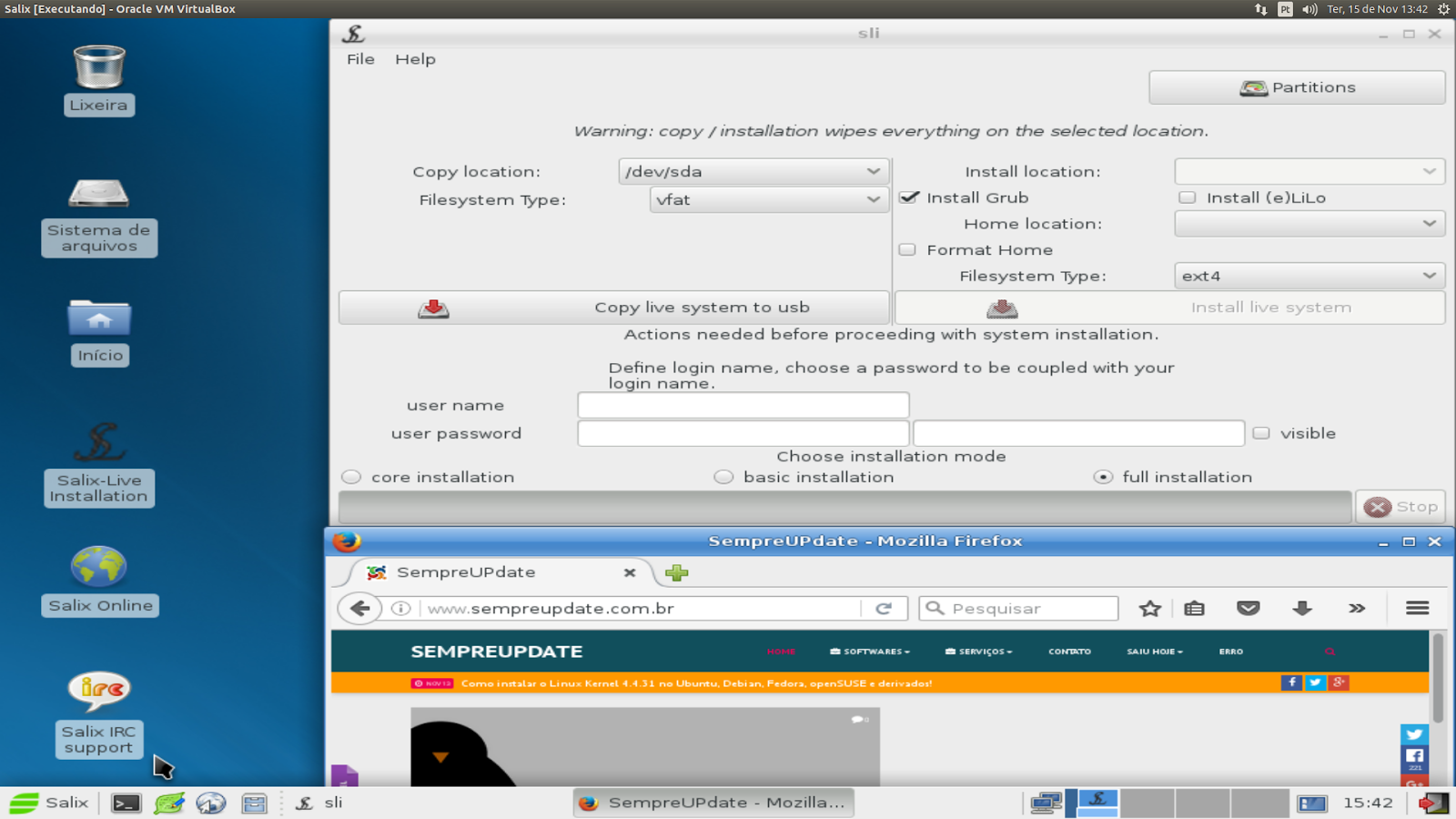Expand the Home location dropdown
Image resolution: width=1456 pixels, height=819 pixels.
1309,224
